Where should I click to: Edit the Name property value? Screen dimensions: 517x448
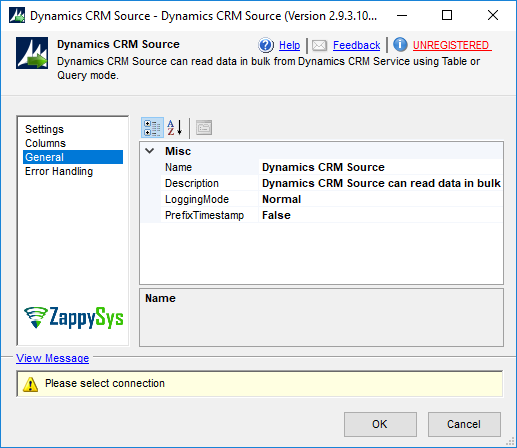click(x=381, y=167)
